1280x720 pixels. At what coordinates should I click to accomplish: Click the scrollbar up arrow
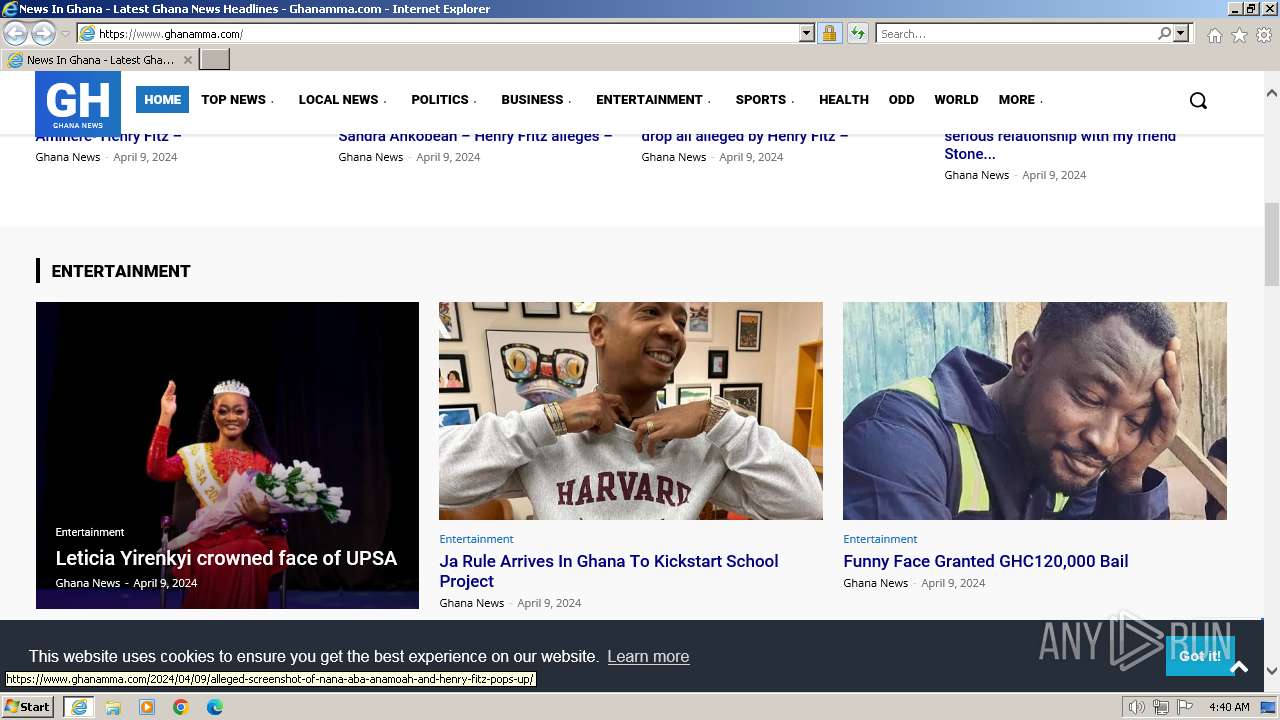[x=1272, y=93]
